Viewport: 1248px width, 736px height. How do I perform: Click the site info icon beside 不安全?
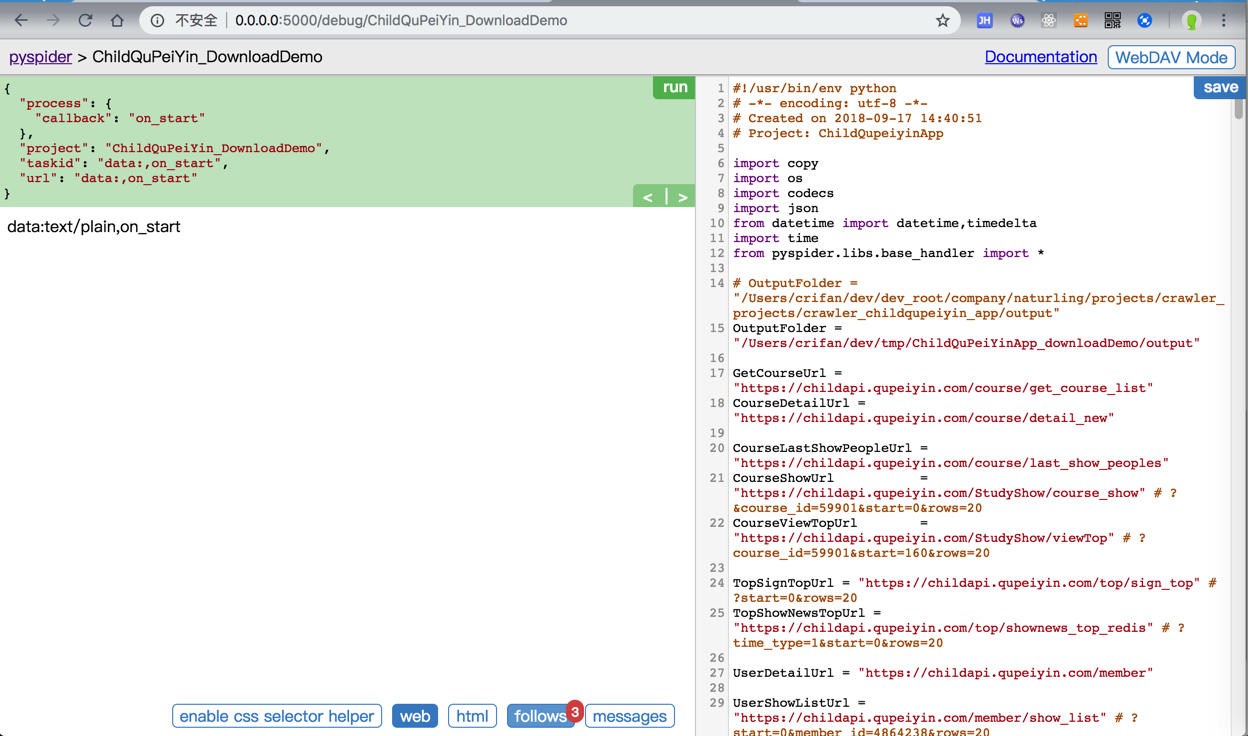(x=157, y=20)
